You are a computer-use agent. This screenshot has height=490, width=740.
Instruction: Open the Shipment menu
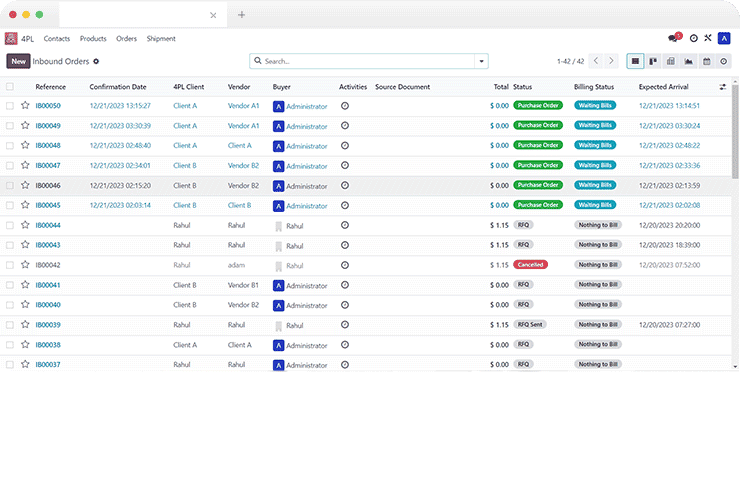coord(160,39)
